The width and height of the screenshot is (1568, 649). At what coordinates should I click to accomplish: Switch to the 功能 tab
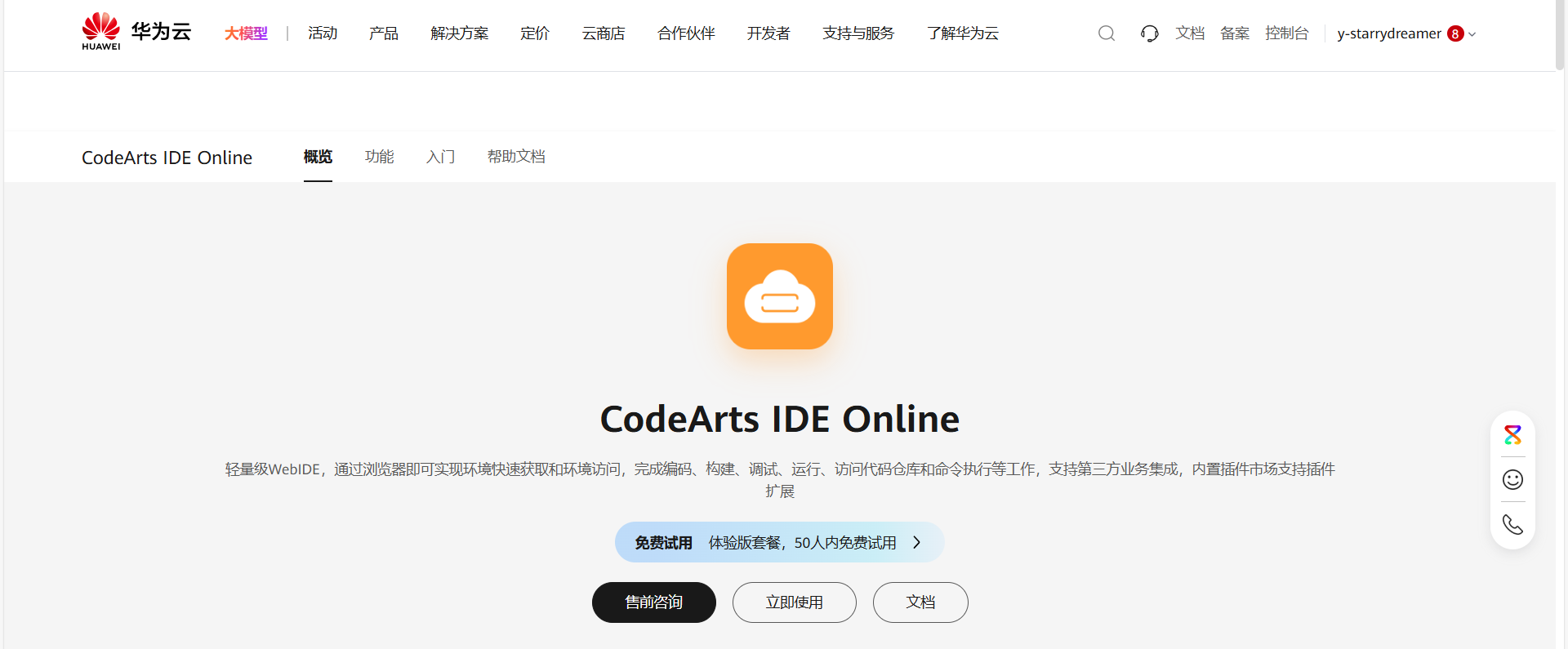click(379, 157)
